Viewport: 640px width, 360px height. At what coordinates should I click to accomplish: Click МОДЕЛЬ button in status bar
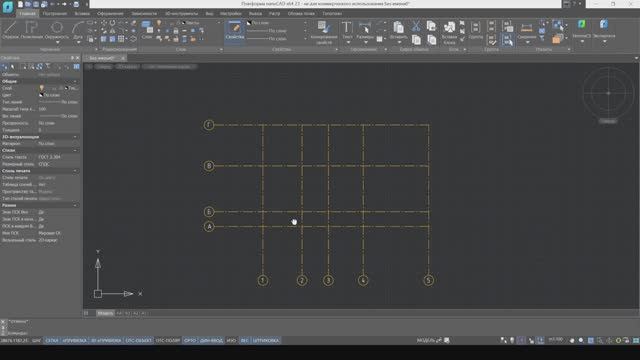click(x=426, y=340)
